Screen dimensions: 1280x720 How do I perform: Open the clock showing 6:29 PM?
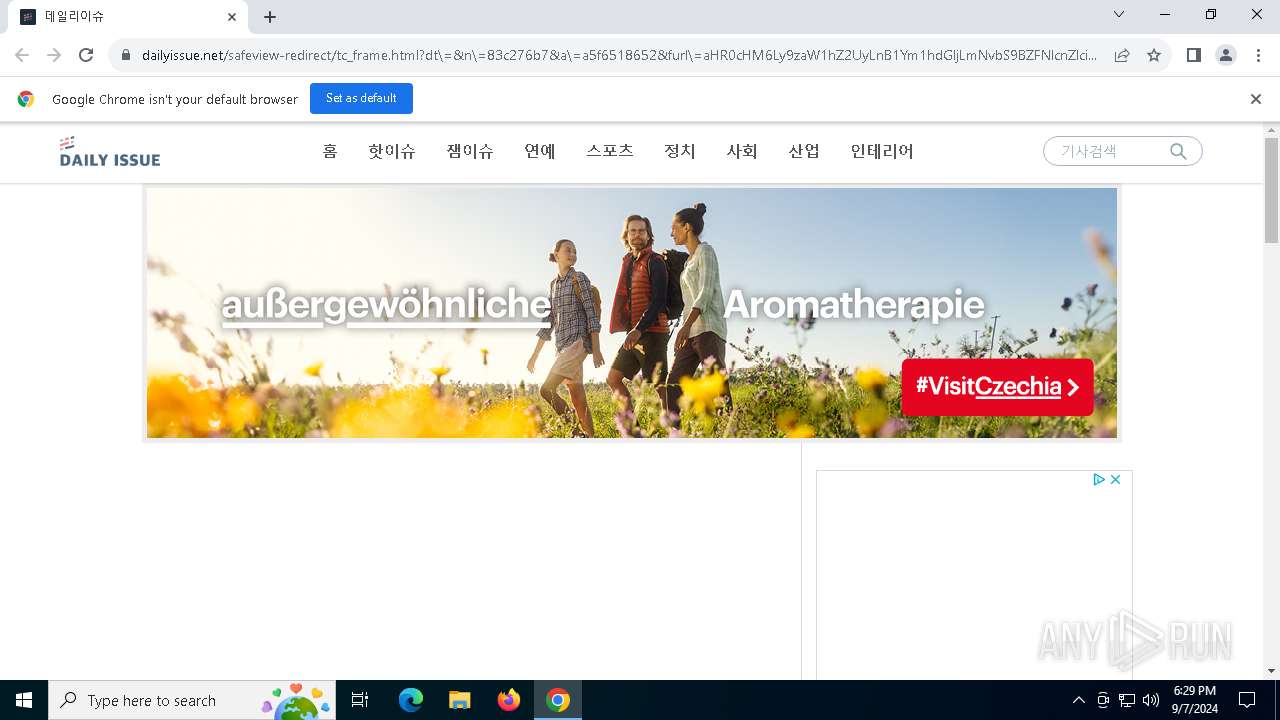click(x=1194, y=700)
